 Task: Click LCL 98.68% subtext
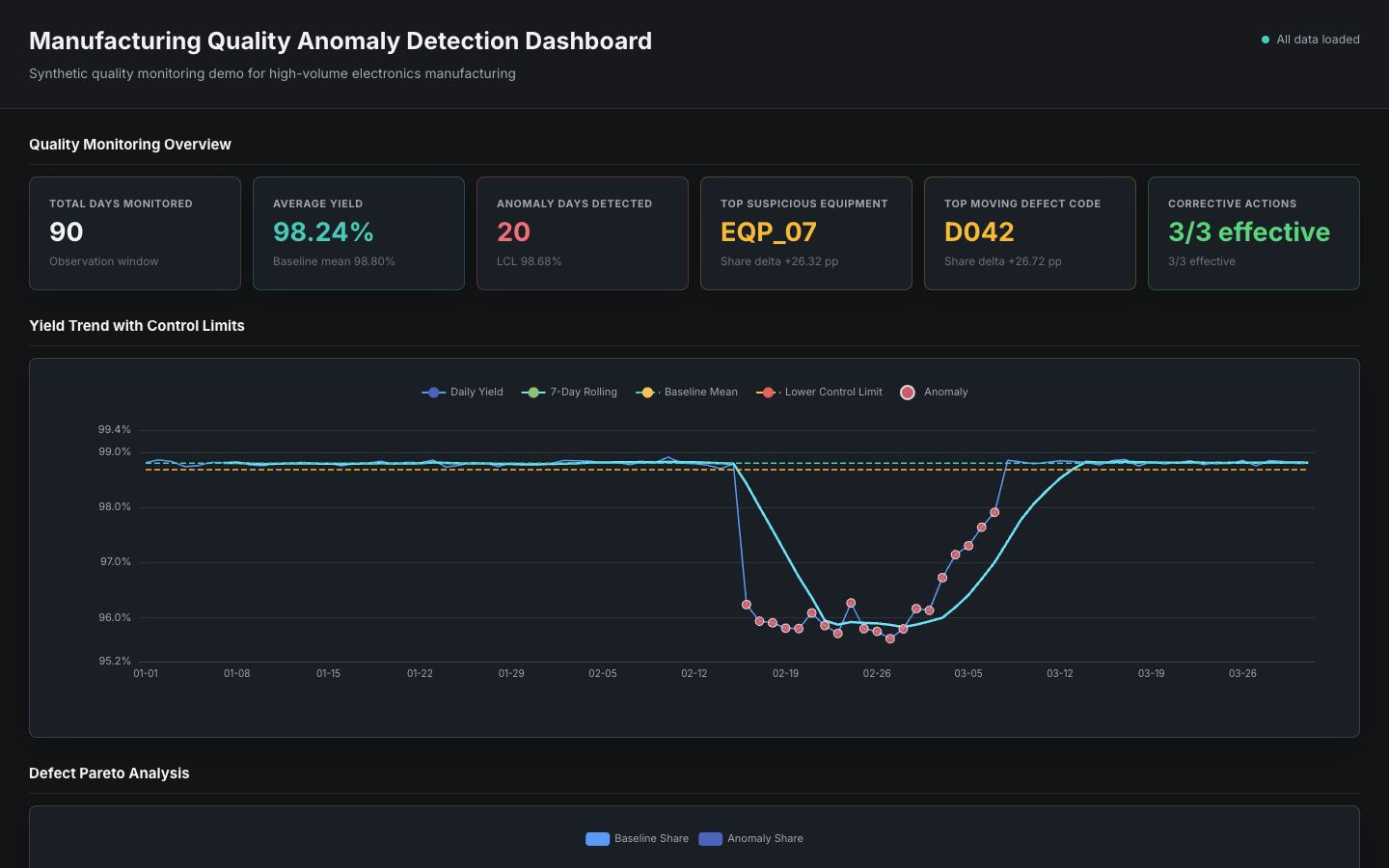coord(529,261)
